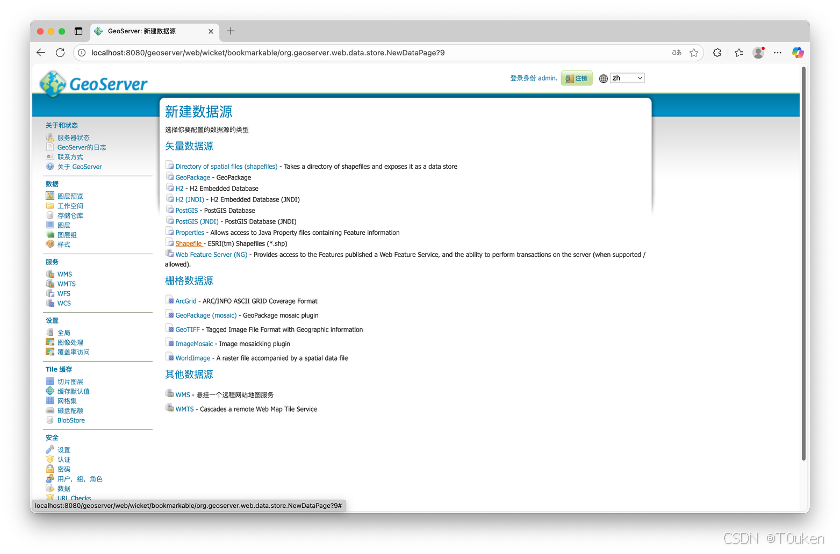Select the GeoPackage vector data source

pyautogui.click(x=193, y=177)
